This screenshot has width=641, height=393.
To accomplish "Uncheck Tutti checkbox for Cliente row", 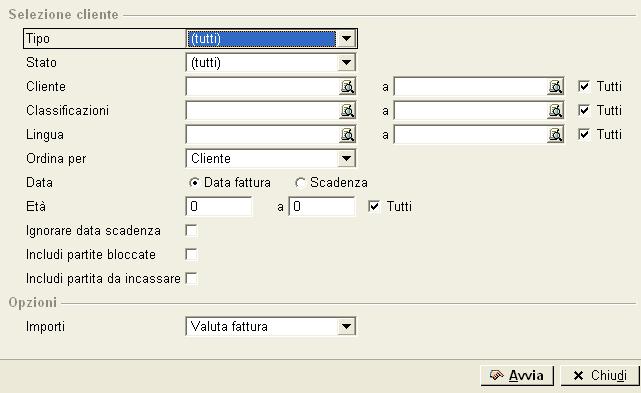I will click(584, 86).
